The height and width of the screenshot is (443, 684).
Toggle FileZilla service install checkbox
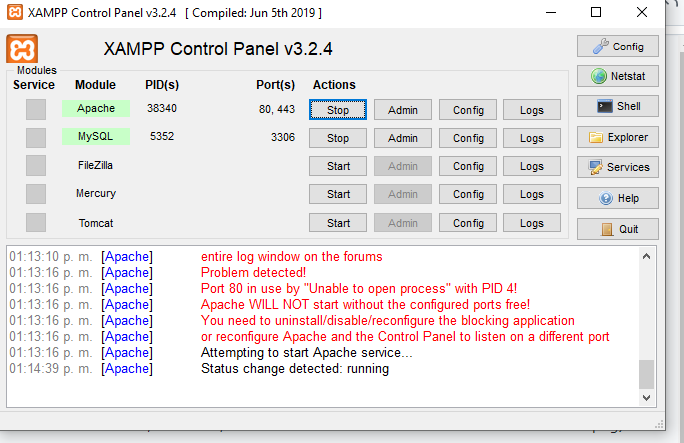pos(36,166)
